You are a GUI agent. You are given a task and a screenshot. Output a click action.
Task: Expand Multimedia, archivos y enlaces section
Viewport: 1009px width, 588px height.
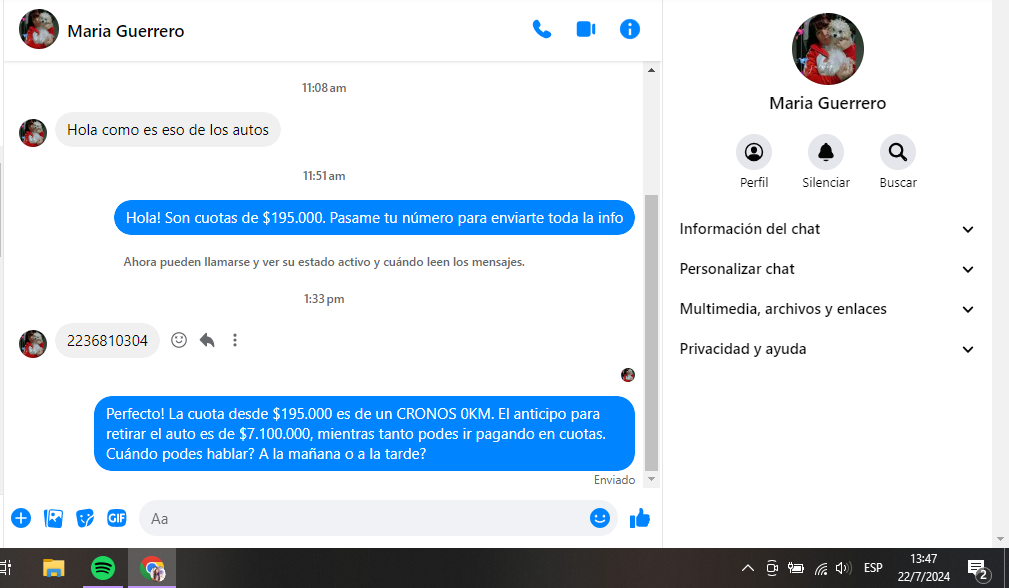pos(827,309)
